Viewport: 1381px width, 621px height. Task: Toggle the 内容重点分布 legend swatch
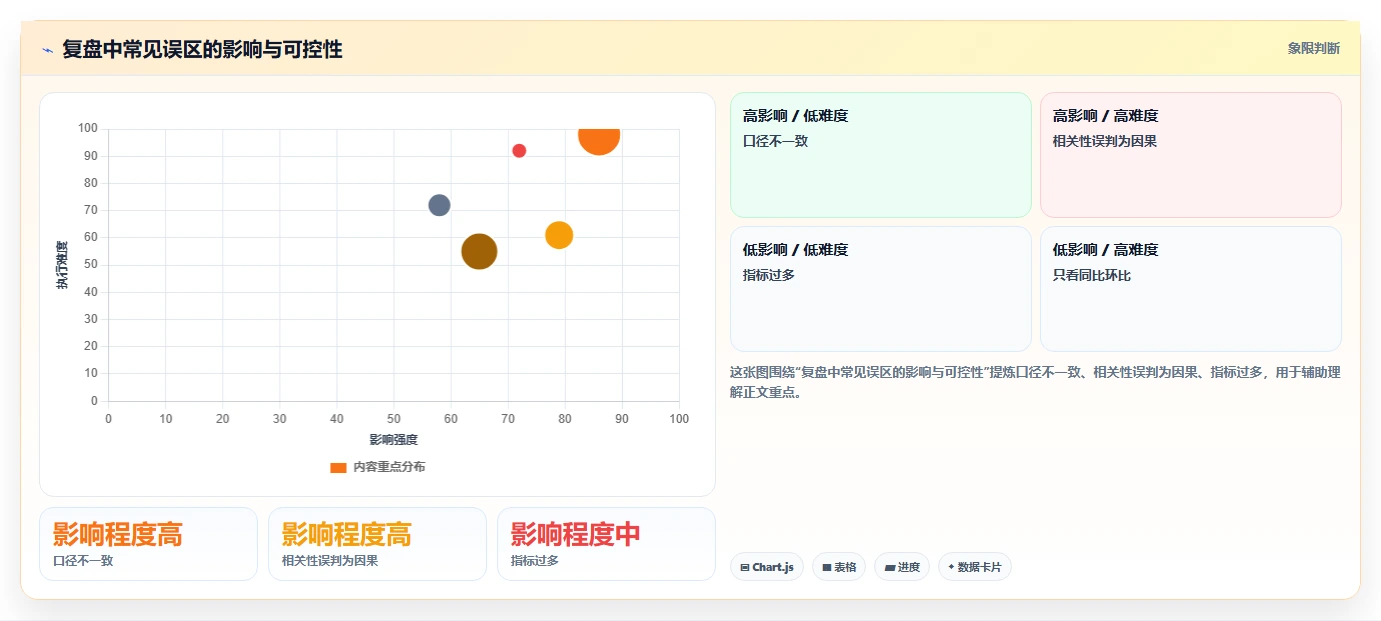pos(338,467)
